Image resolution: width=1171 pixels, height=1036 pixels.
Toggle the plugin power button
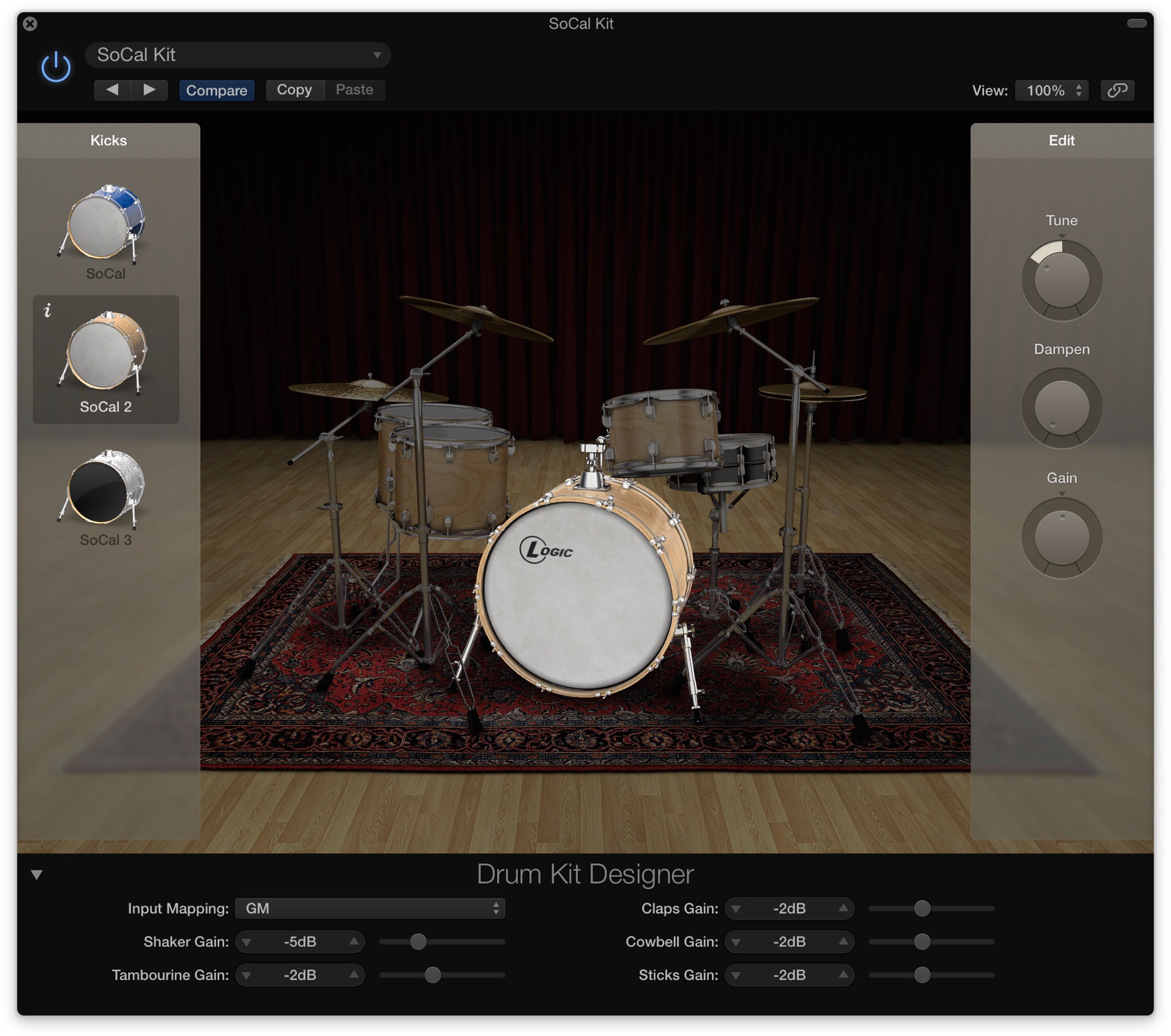coord(56,67)
